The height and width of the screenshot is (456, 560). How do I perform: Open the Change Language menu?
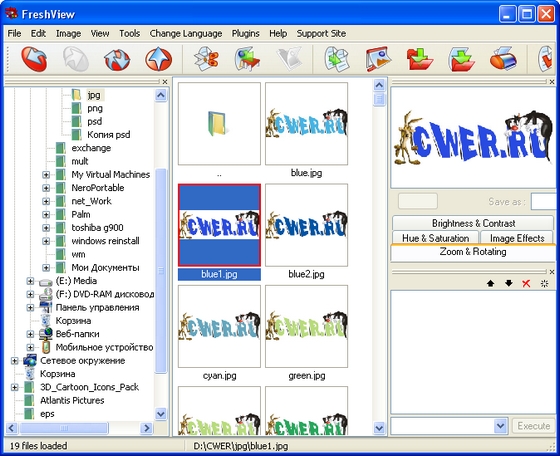(186, 34)
